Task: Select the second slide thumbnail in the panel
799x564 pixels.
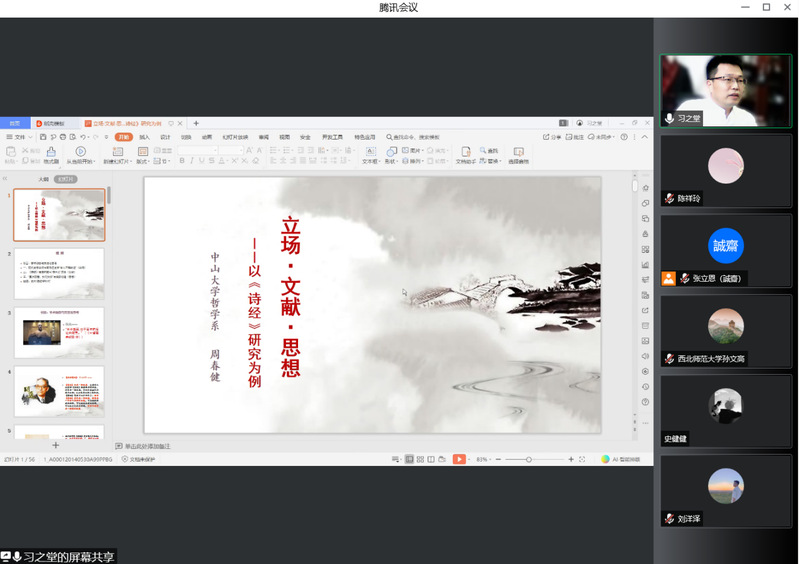Action: click(59, 273)
